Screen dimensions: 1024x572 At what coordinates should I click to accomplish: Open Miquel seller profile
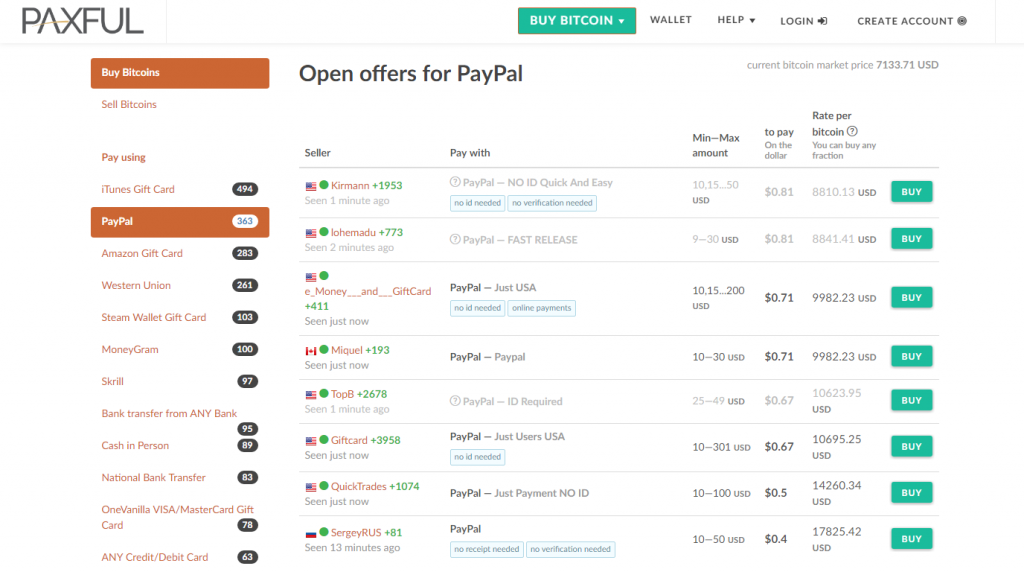pos(347,350)
